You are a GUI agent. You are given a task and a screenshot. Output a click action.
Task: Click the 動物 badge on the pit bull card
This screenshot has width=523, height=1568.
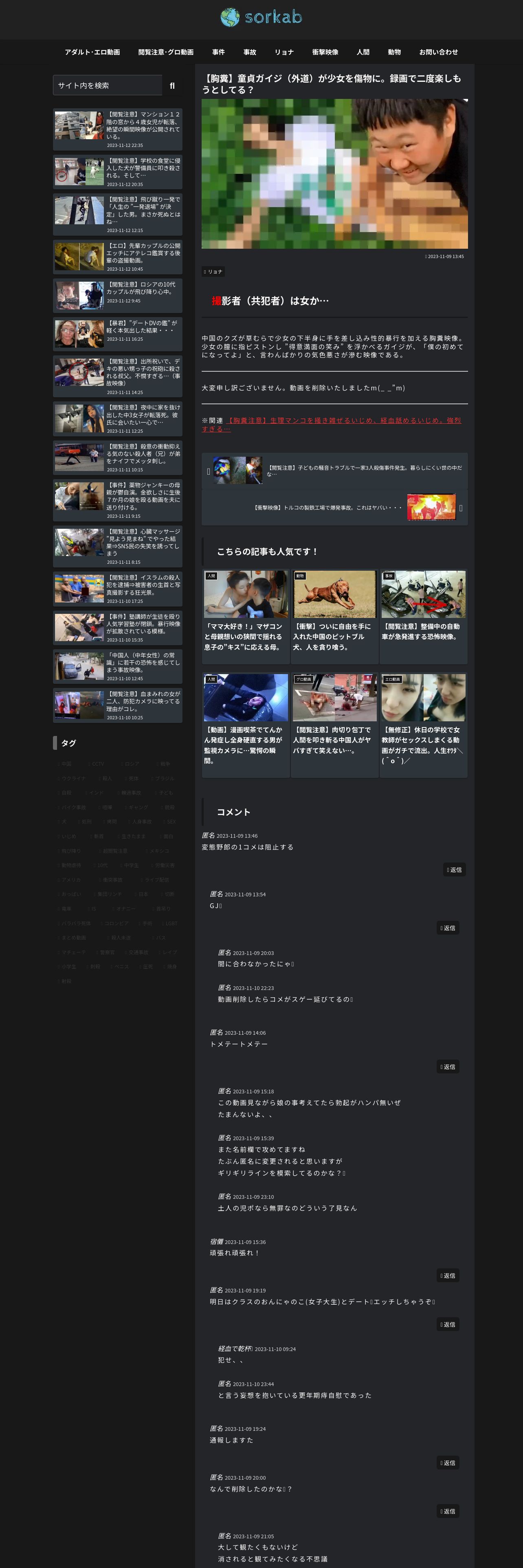click(300, 576)
